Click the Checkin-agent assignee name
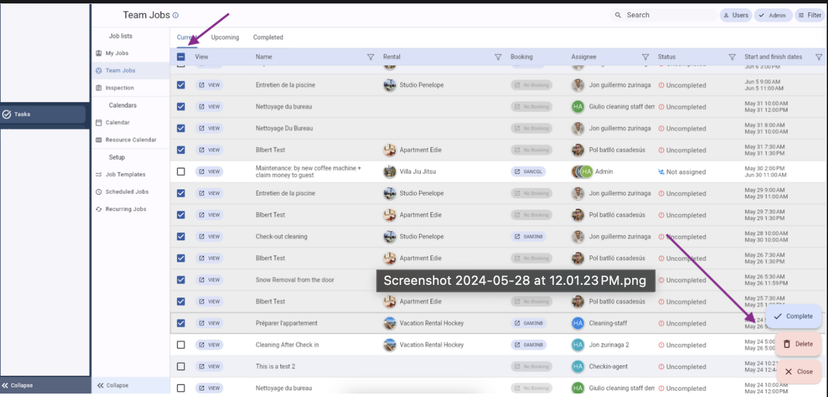This screenshot has height=397, width=828. 608,366
